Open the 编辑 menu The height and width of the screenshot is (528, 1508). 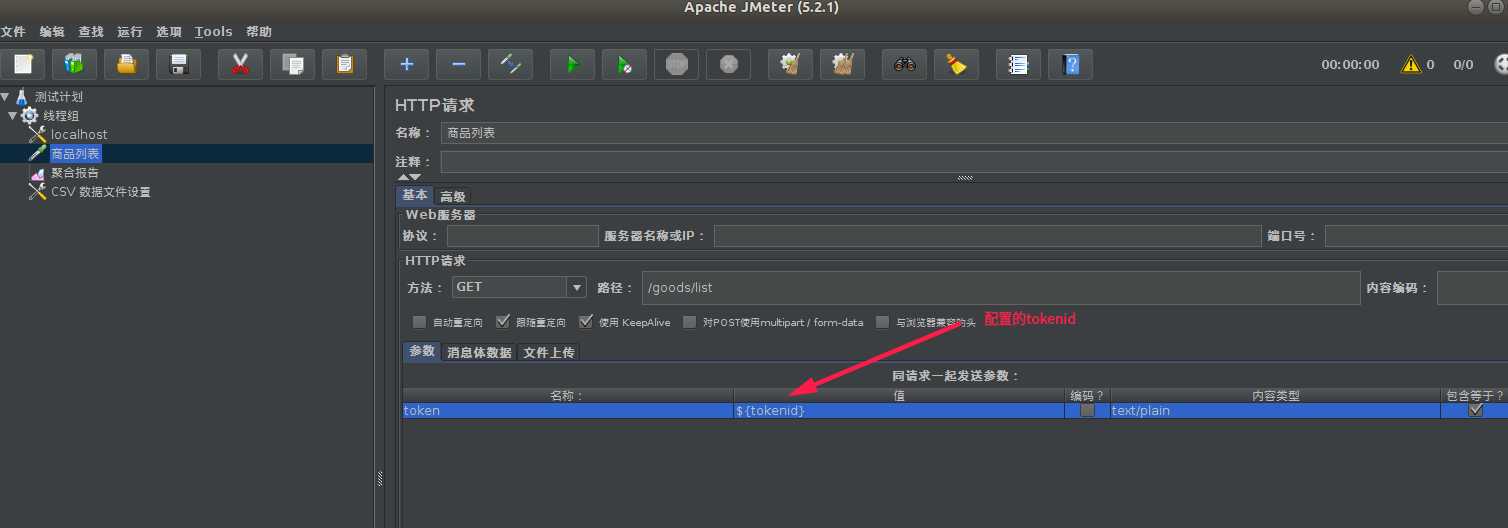coord(52,32)
